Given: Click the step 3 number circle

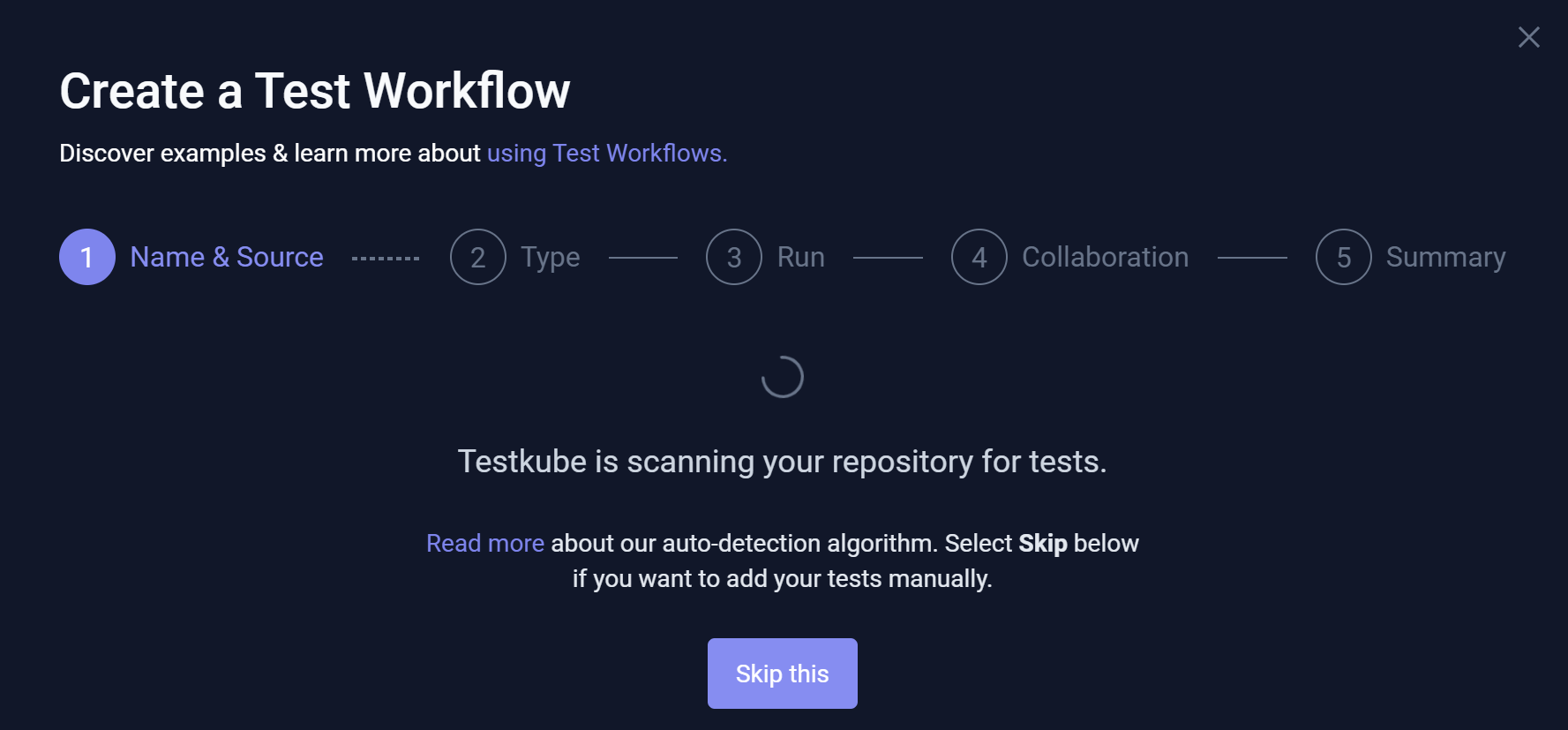Looking at the screenshot, I should click(733, 257).
